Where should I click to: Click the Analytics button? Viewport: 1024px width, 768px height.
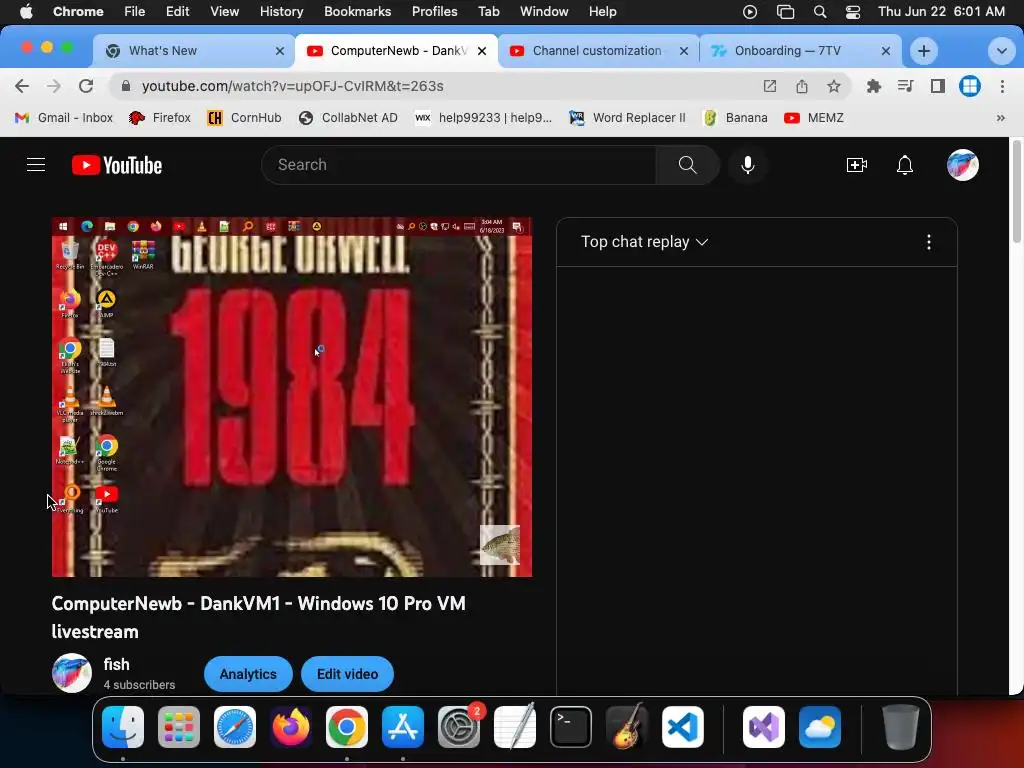248,674
